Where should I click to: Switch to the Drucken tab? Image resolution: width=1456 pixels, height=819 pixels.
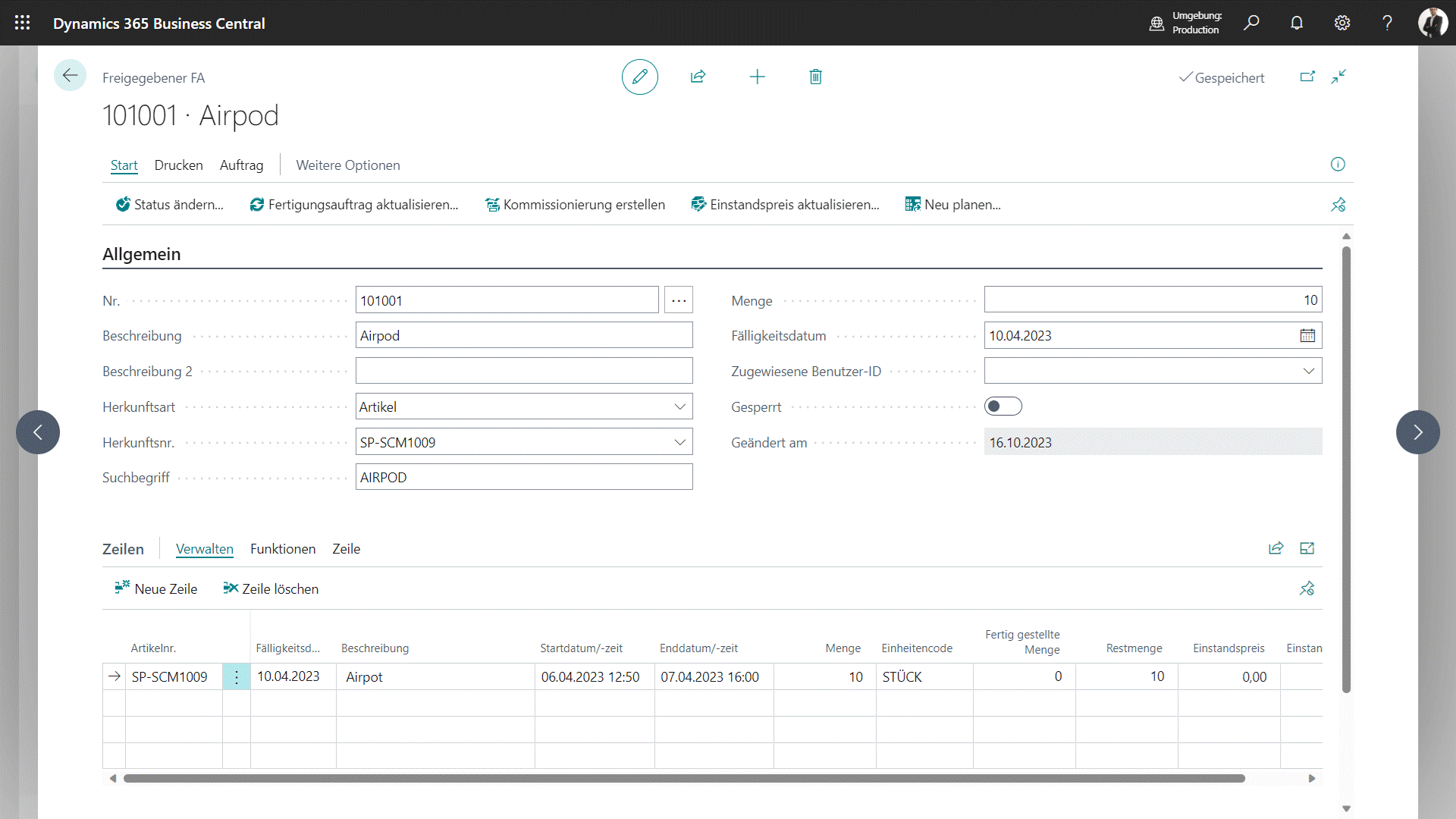[178, 165]
